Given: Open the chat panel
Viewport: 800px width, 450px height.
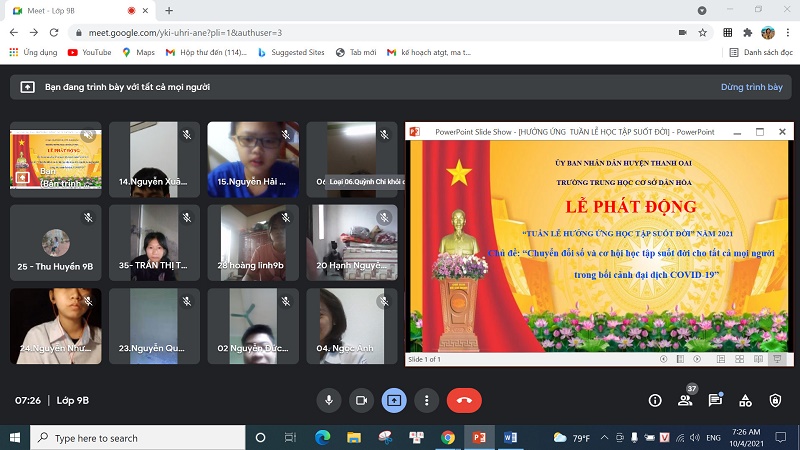Looking at the screenshot, I should pos(715,400).
